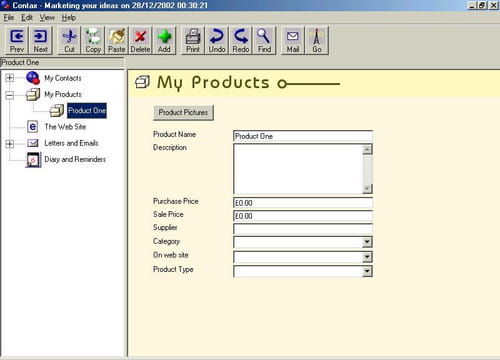Click the 'Product Type' label text

click(x=173, y=269)
